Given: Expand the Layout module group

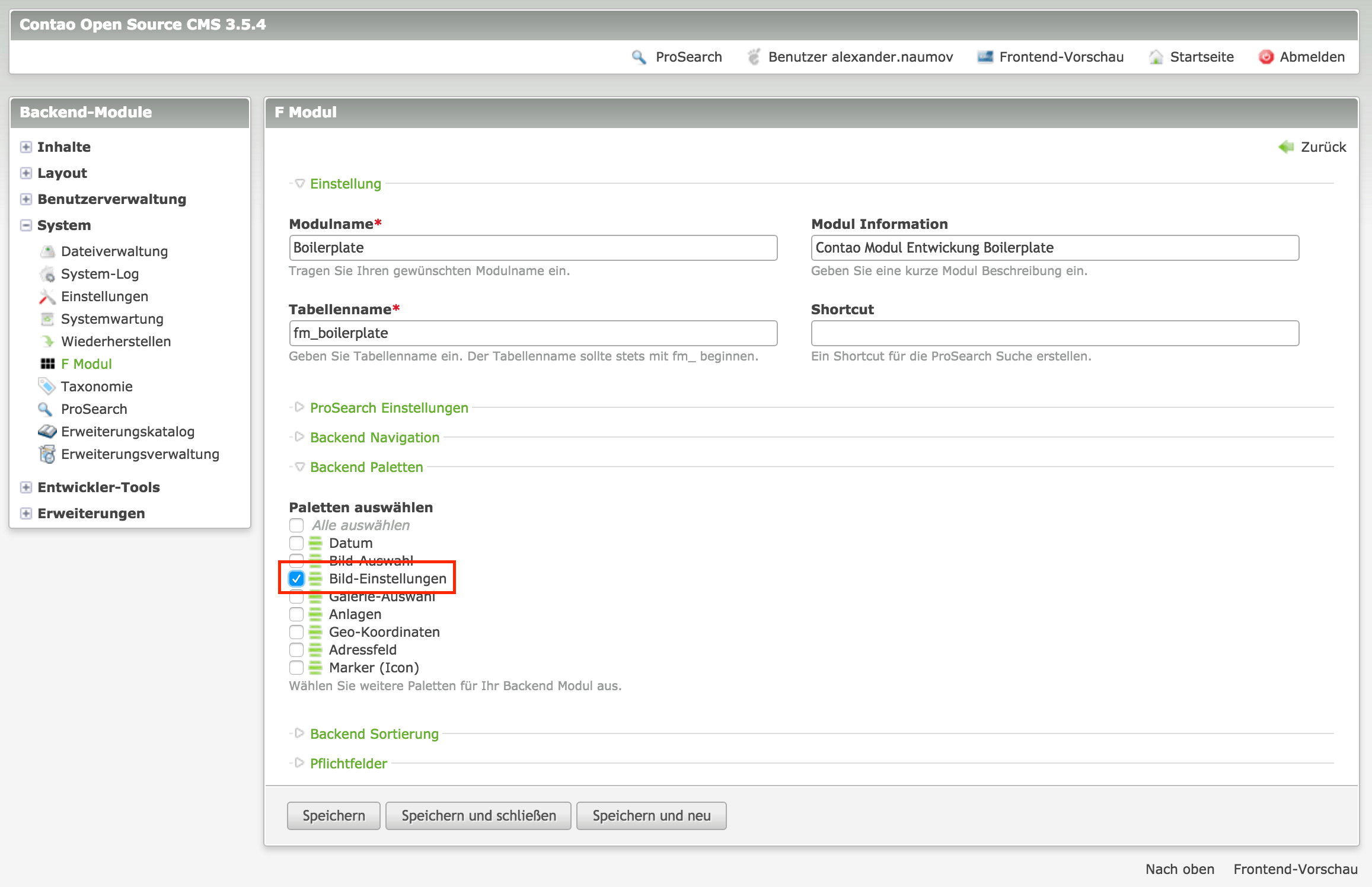Looking at the screenshot, I should [x=26, y=173].
